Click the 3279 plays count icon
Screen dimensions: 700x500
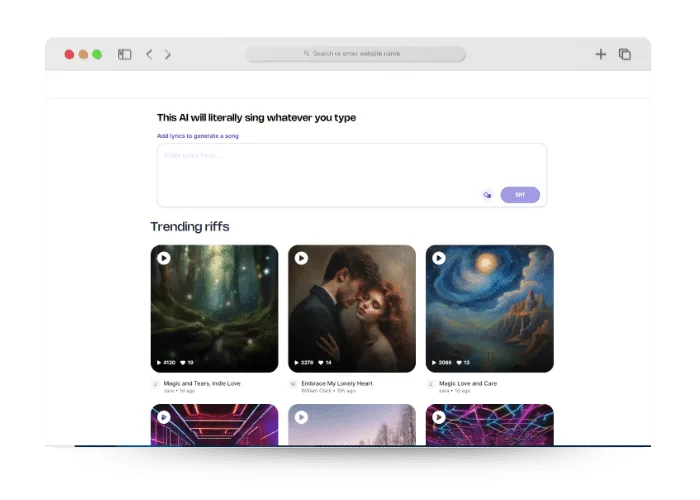(296, 362)
